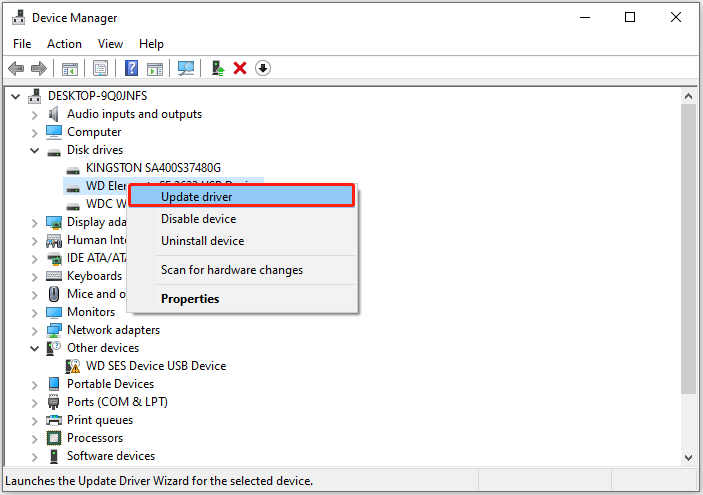This screenshot has height=495, width=703.
Task: Select KINGSTON SA400S37480G drive entry
Action: (x=153, y=168)
